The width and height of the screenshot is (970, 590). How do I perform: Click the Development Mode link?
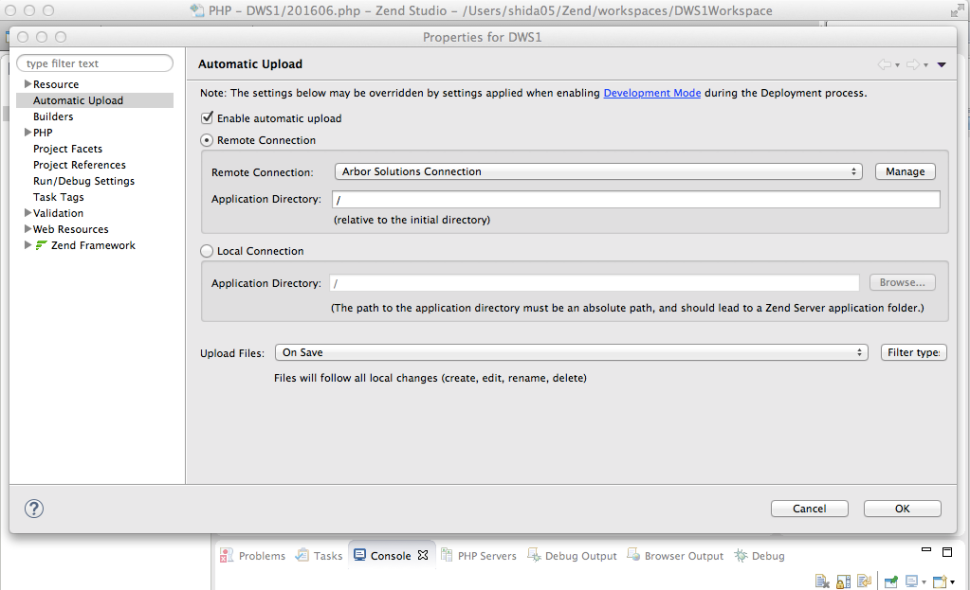[x=652, y=93]
